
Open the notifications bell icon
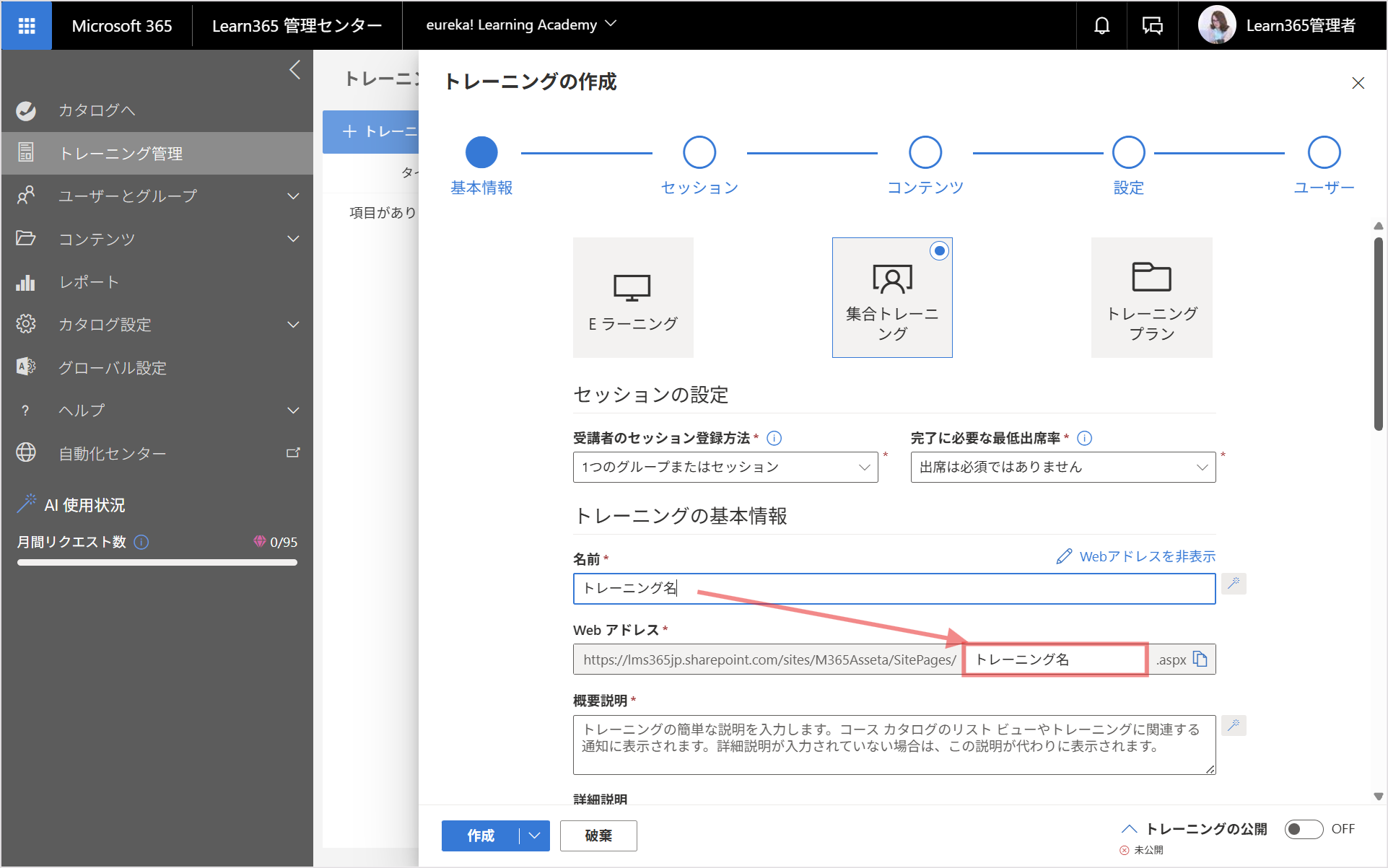1101,26
